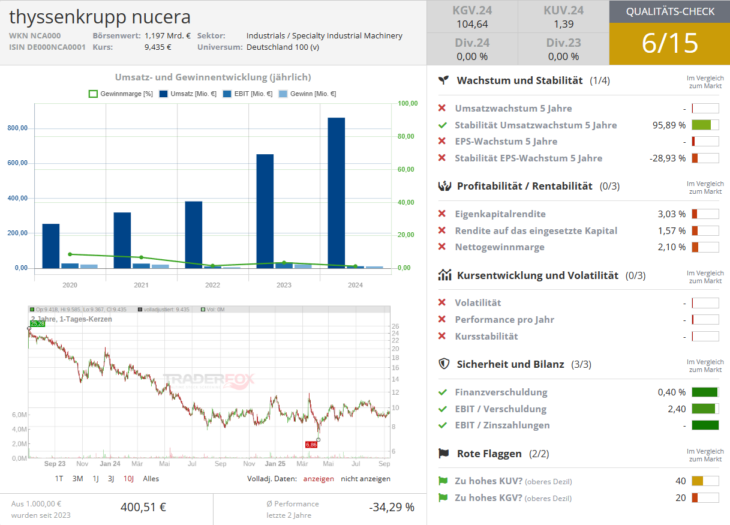Toggle EBIT [Mio. €] legend entry
730x525 pixels.
point(248,94)
